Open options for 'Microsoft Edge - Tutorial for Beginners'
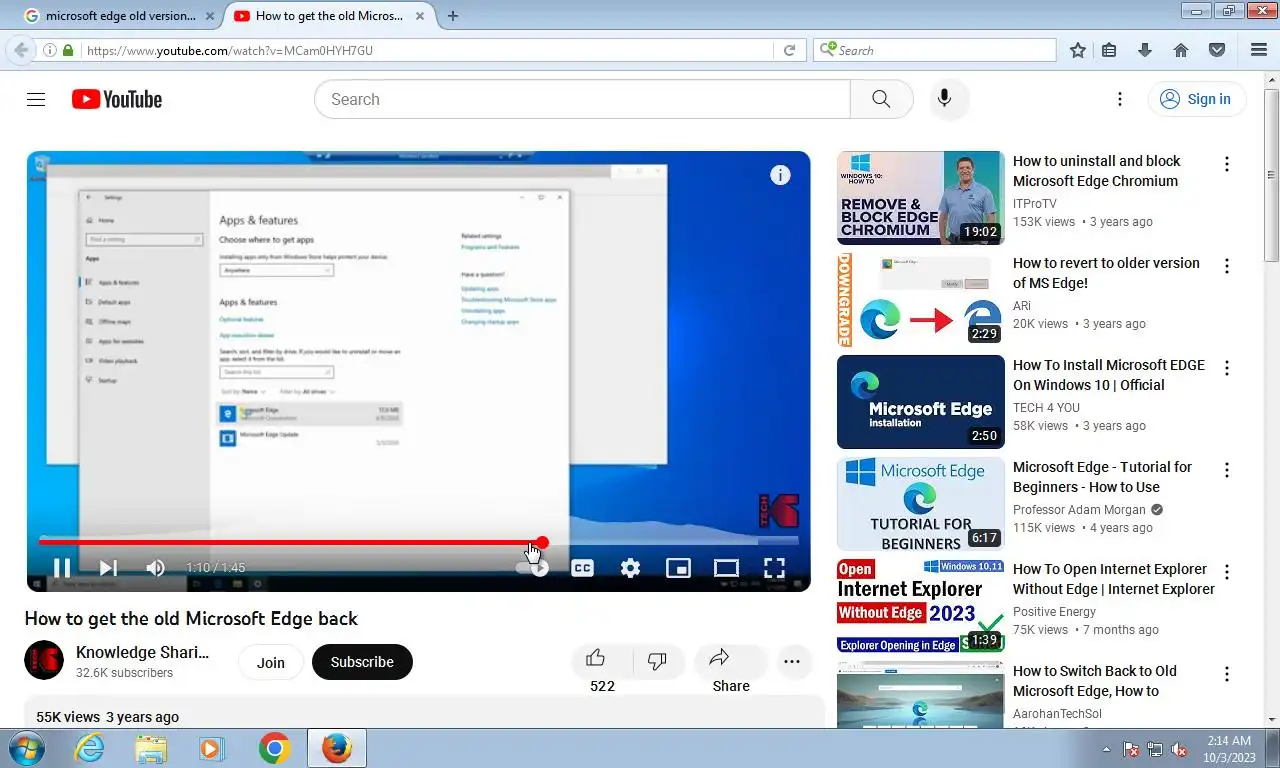This screenshot has width=1280, height=768. point(1227,470)
